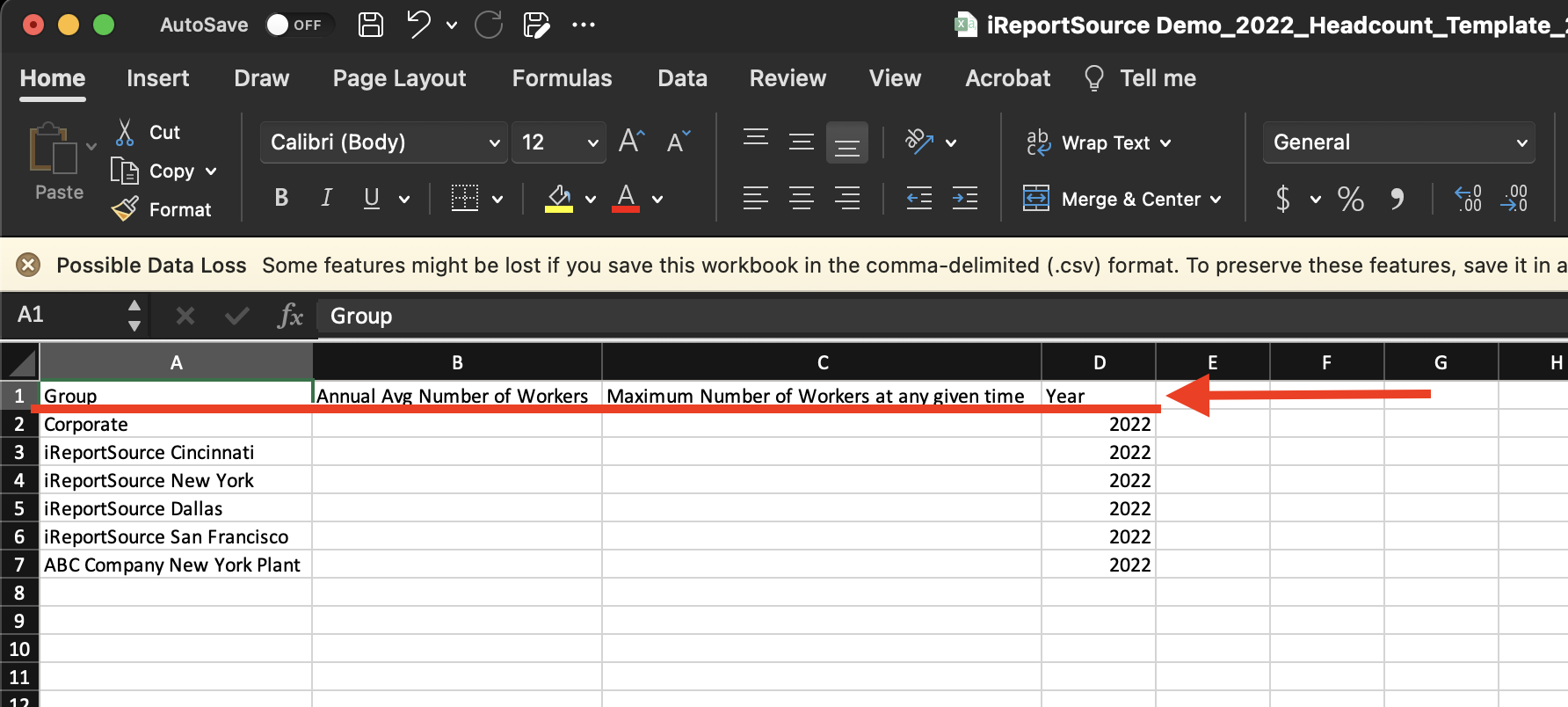Click the select-all corner triangle

tap(19, 361)
